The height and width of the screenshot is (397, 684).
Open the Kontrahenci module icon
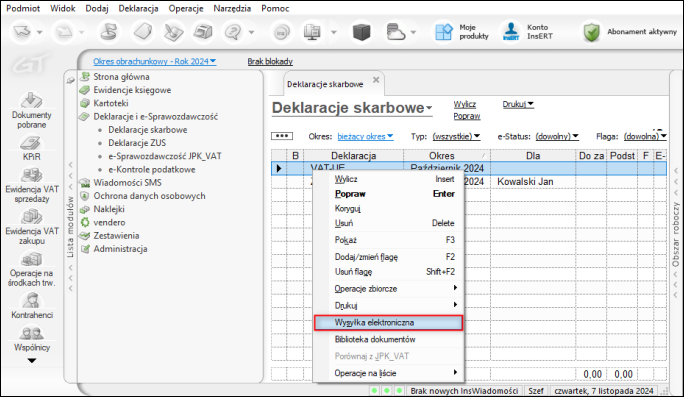31,301
